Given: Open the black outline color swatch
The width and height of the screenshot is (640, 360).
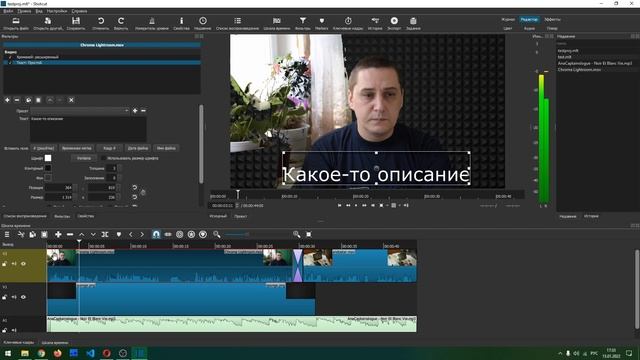Looking at the screenshot, I should pyautogui.click(x=48, y=168).
